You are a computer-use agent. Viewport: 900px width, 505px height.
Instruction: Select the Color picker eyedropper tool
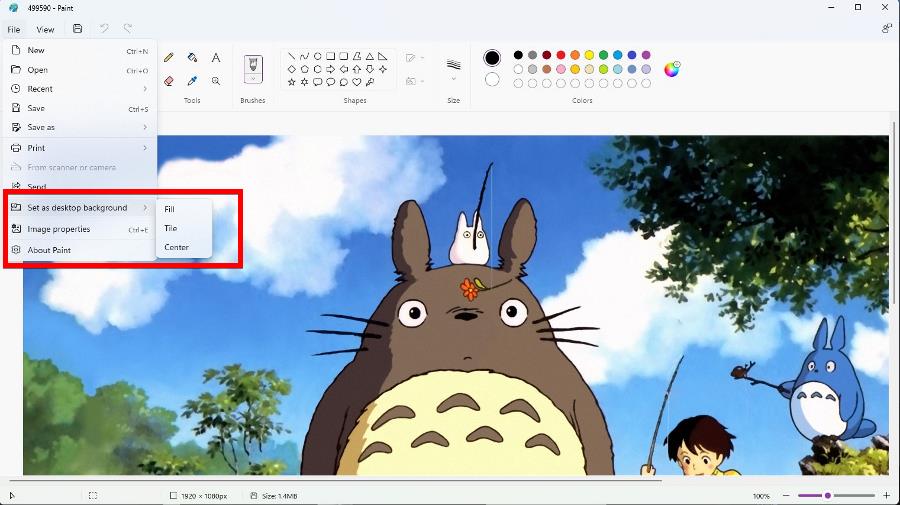[x=192, y=81]
